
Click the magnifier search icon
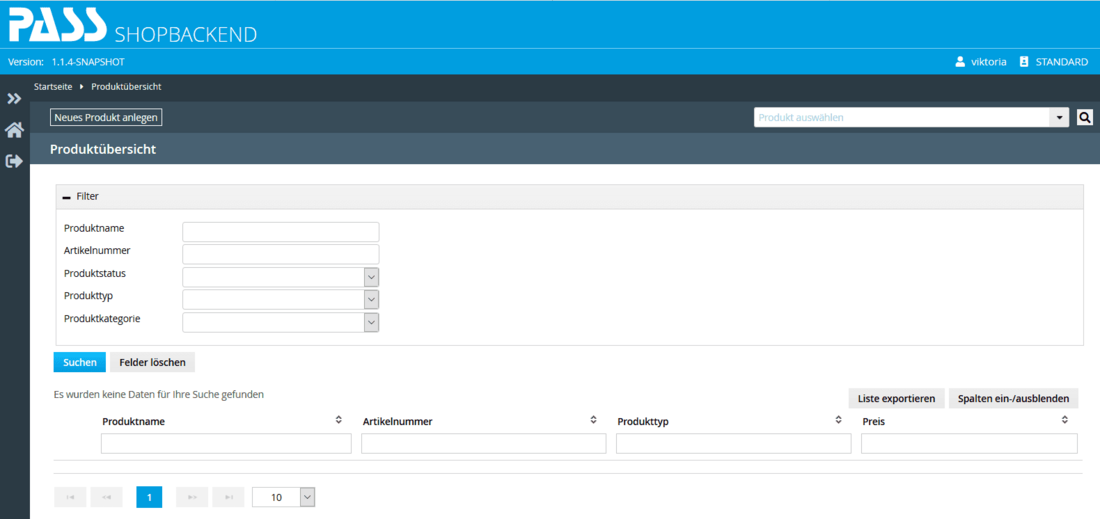click(1085, 118)
